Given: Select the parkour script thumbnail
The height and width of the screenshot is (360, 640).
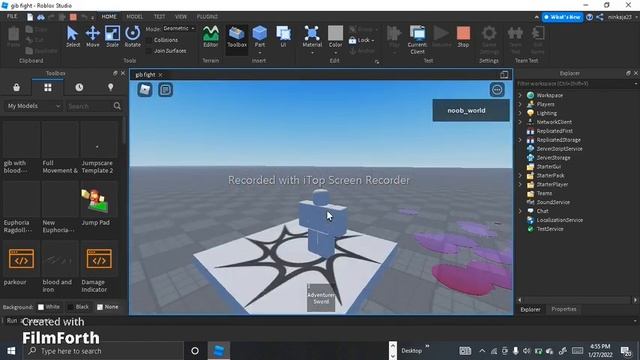Looking at the screenshot, I should coord(21,259).
